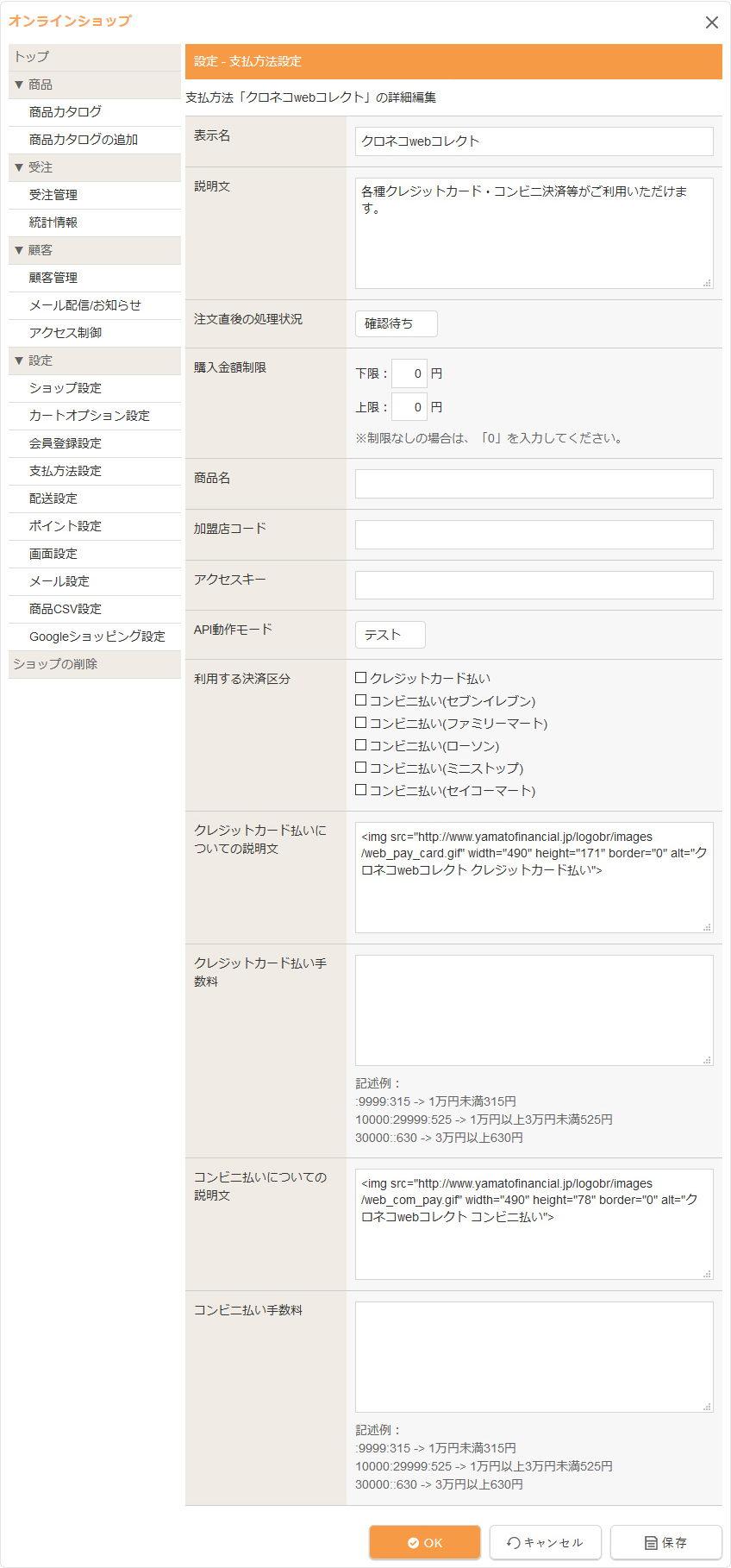Image resolution: width=731 pixels, height=1568 pixels.
Task: Click the キャンセル undo button
Action: click(x=545, y=1542)
